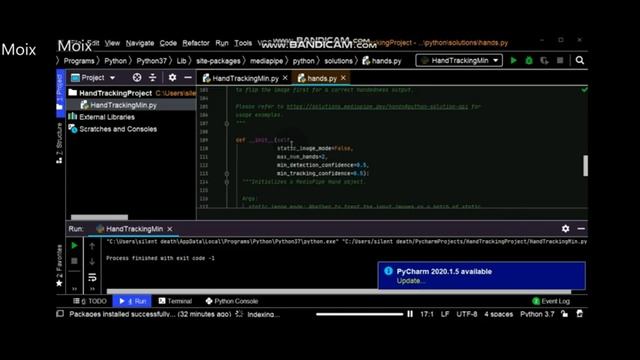Hide the Project tool window
This screenshot has height=360, width=640.
click(x=188, y=78)
